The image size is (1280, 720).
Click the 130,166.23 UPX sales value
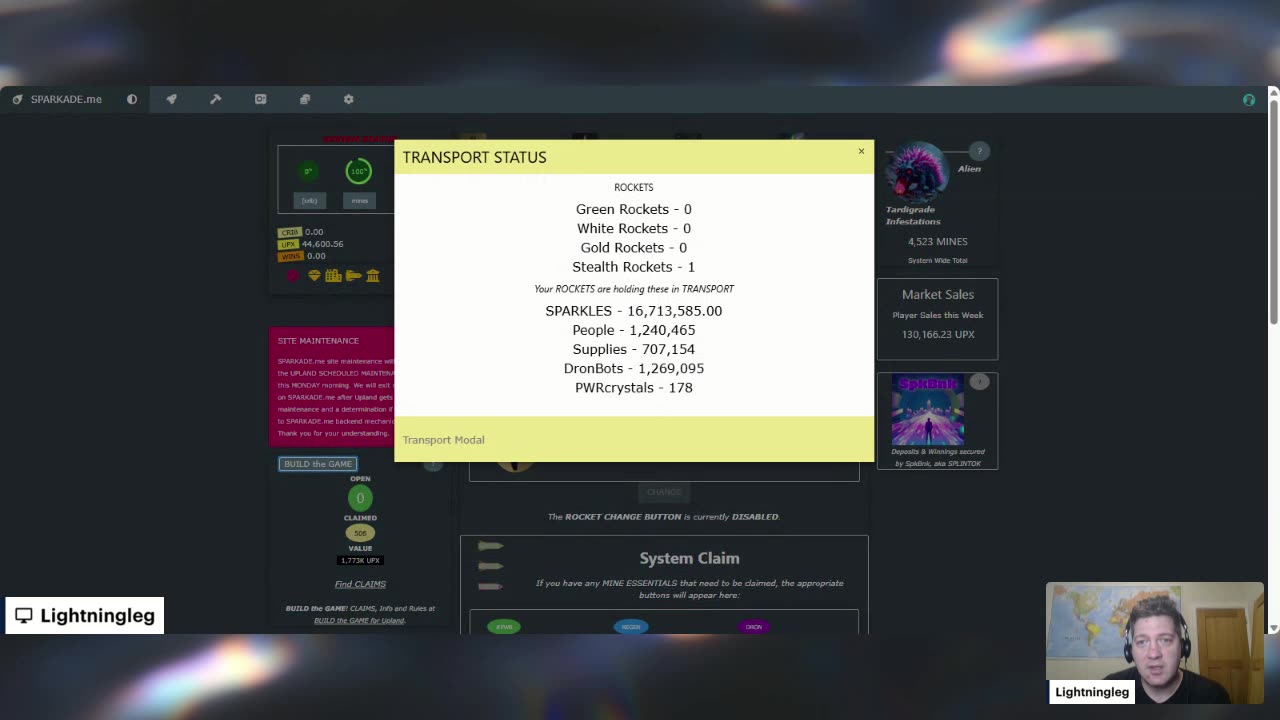938,335
